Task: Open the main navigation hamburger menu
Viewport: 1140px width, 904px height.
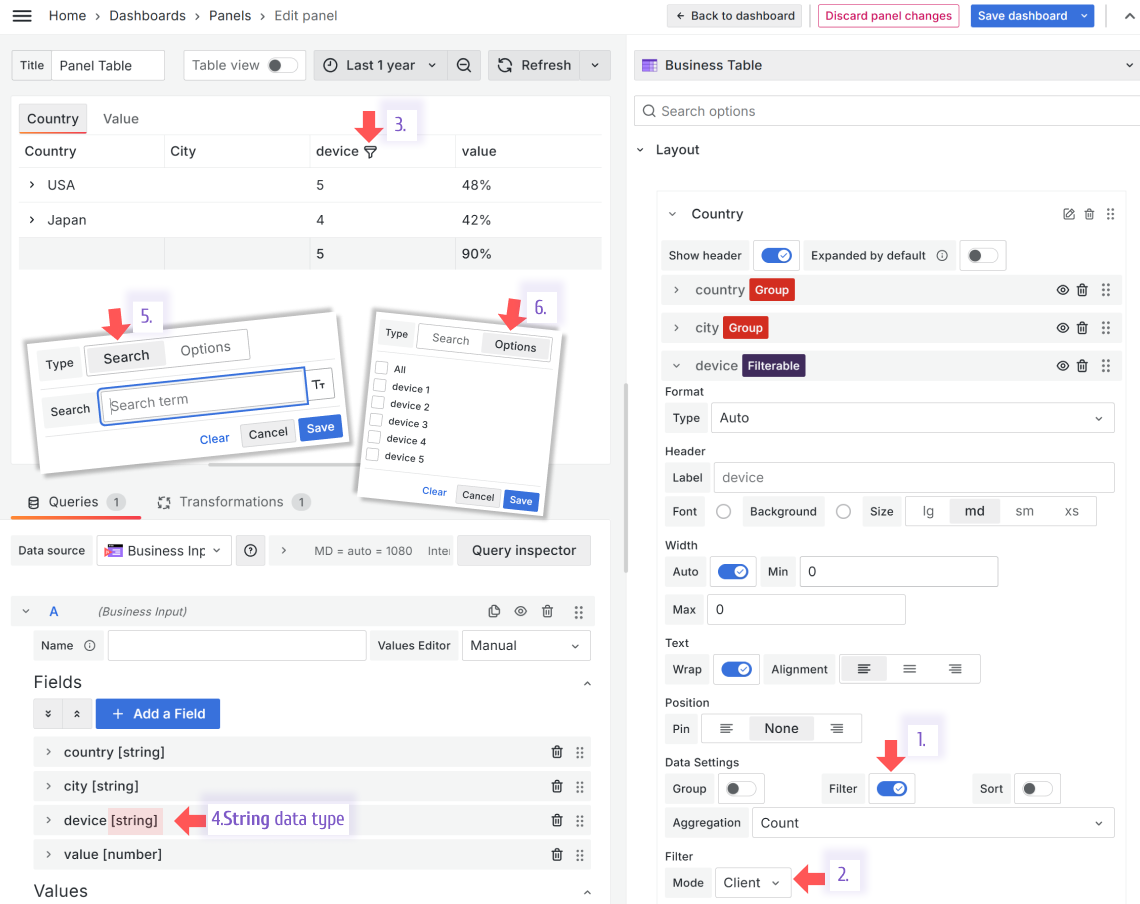Action: point(21,15)
